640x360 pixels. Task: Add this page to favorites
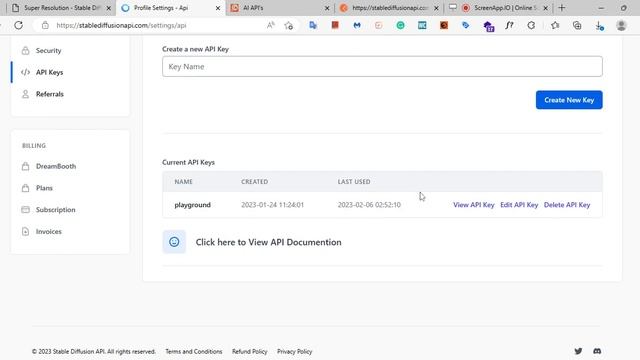coord(289,25)
